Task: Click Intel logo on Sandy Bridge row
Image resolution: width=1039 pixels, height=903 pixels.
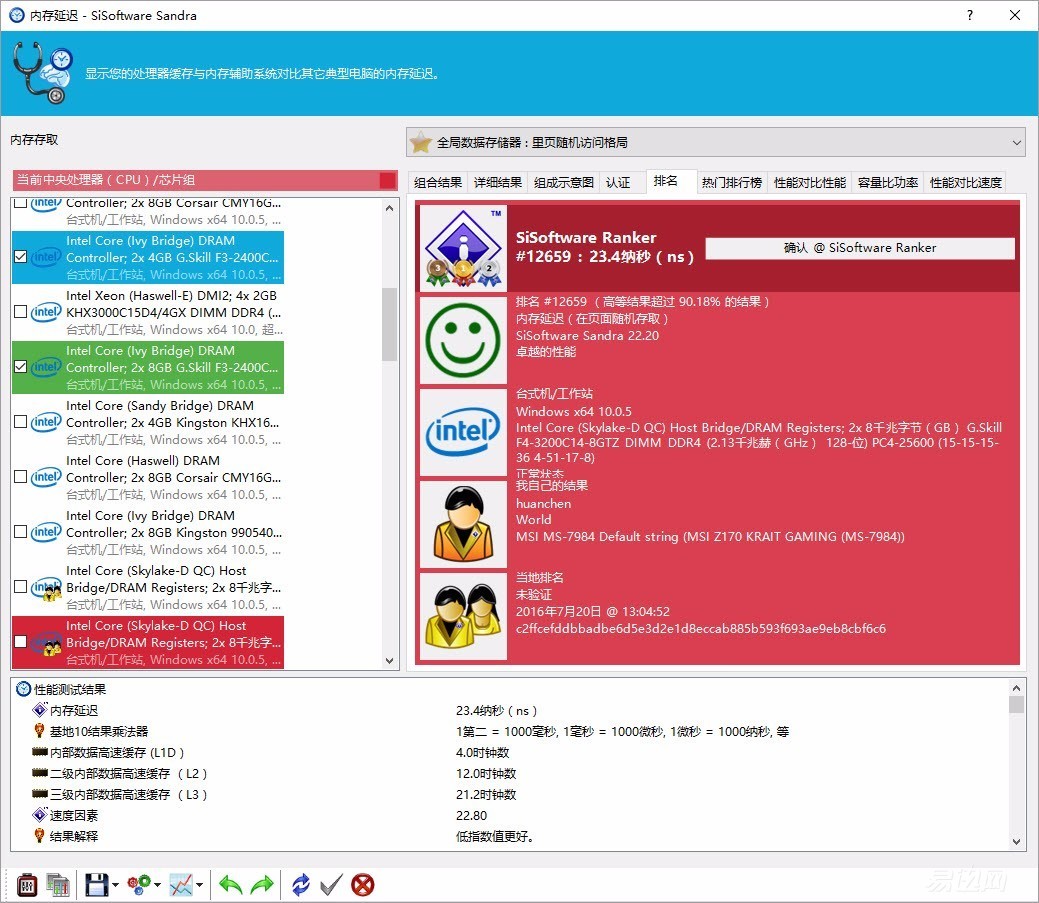Action: 46,422
